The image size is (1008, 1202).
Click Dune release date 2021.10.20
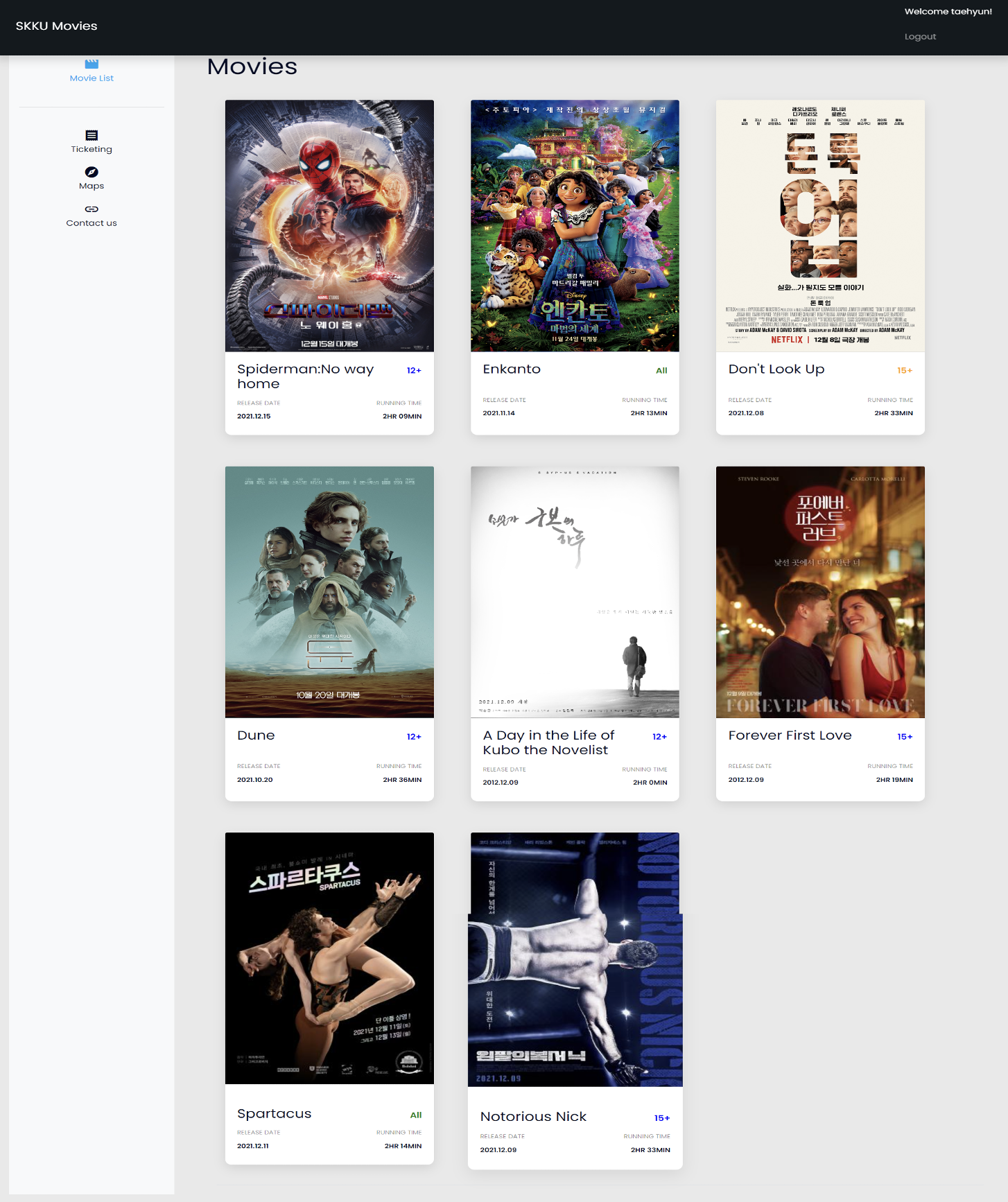255,780
